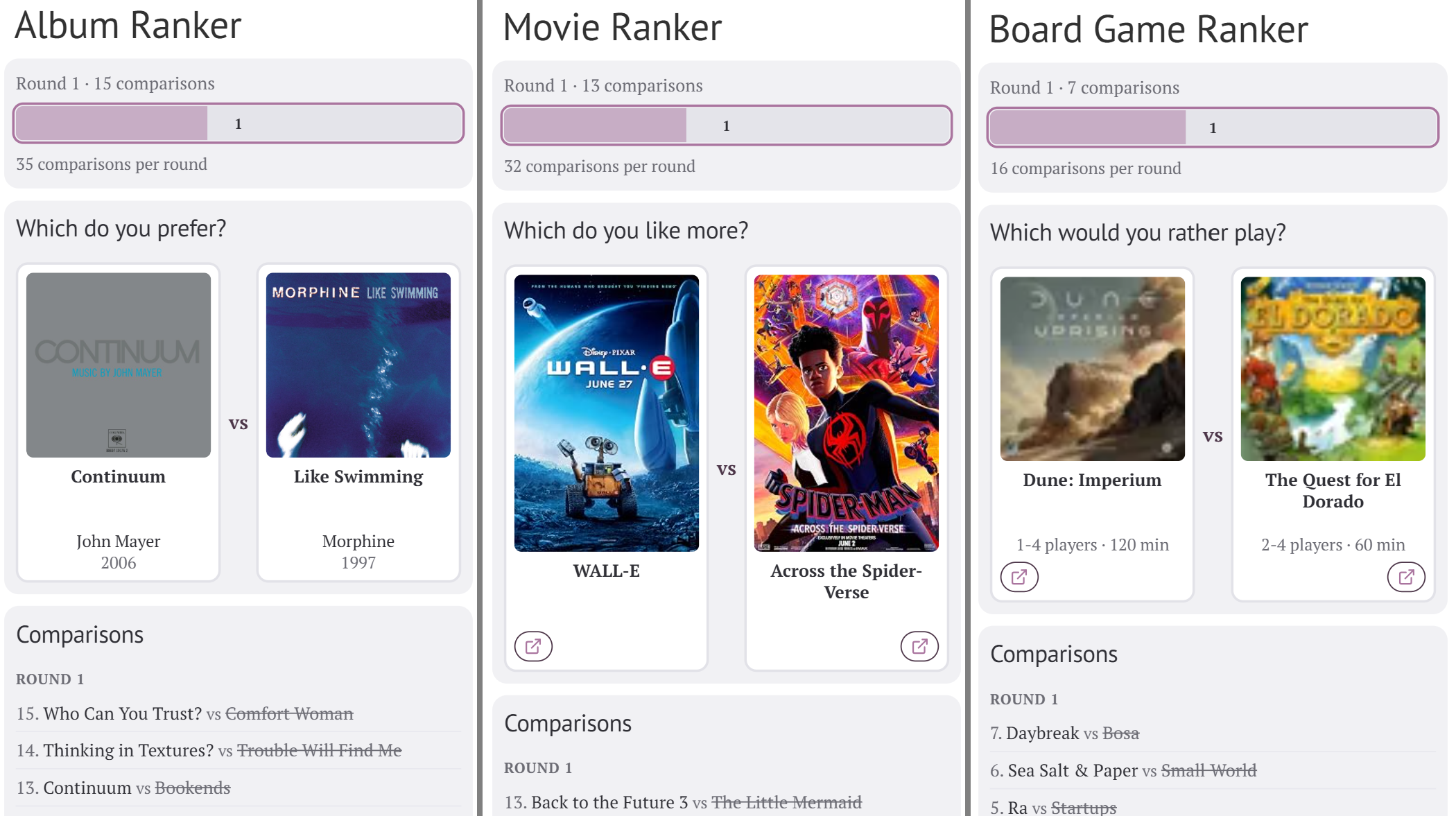Viewport: 1456px width, 816px height.
Task: Pick the WALL-E movie title
Action: 607,571
